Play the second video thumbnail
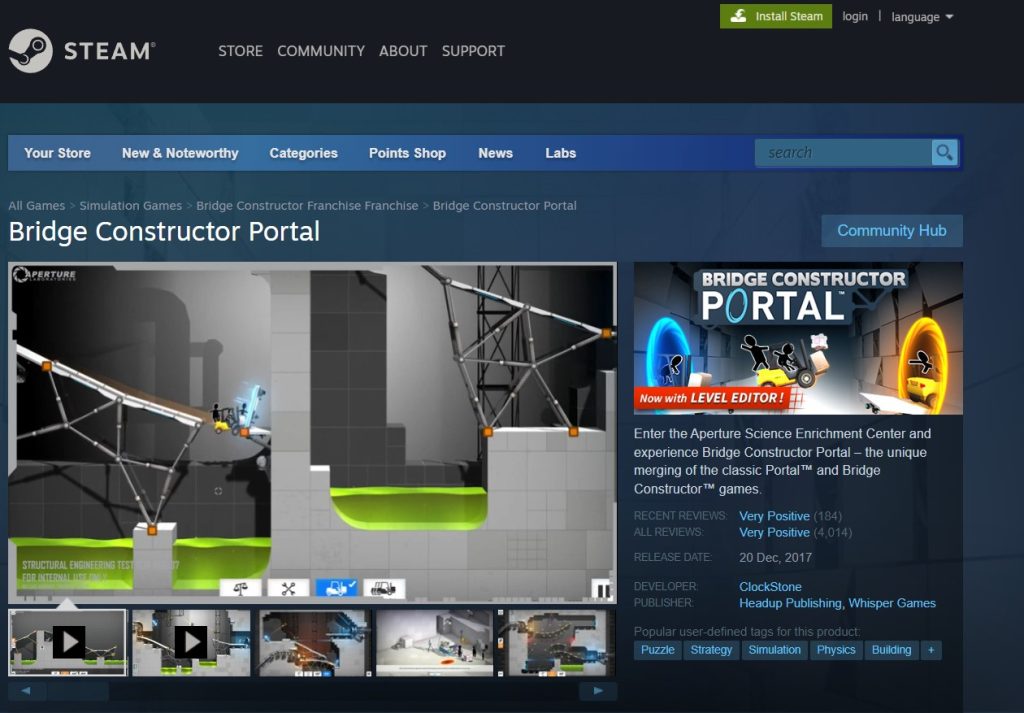1024x713 pixels. pyautogui.click(x=191, y=642)
